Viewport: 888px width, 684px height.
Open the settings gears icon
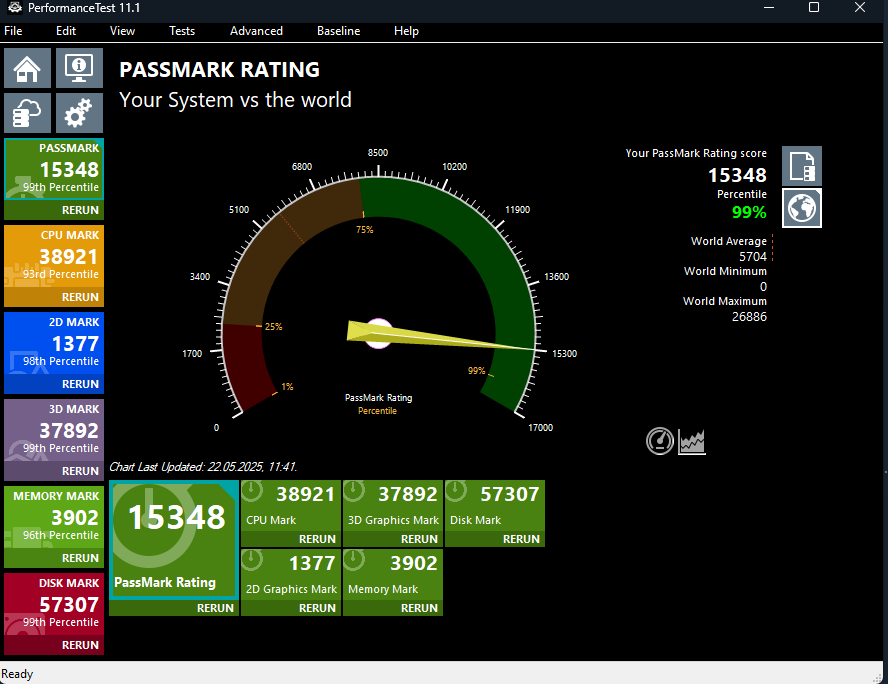pos(79,113)
